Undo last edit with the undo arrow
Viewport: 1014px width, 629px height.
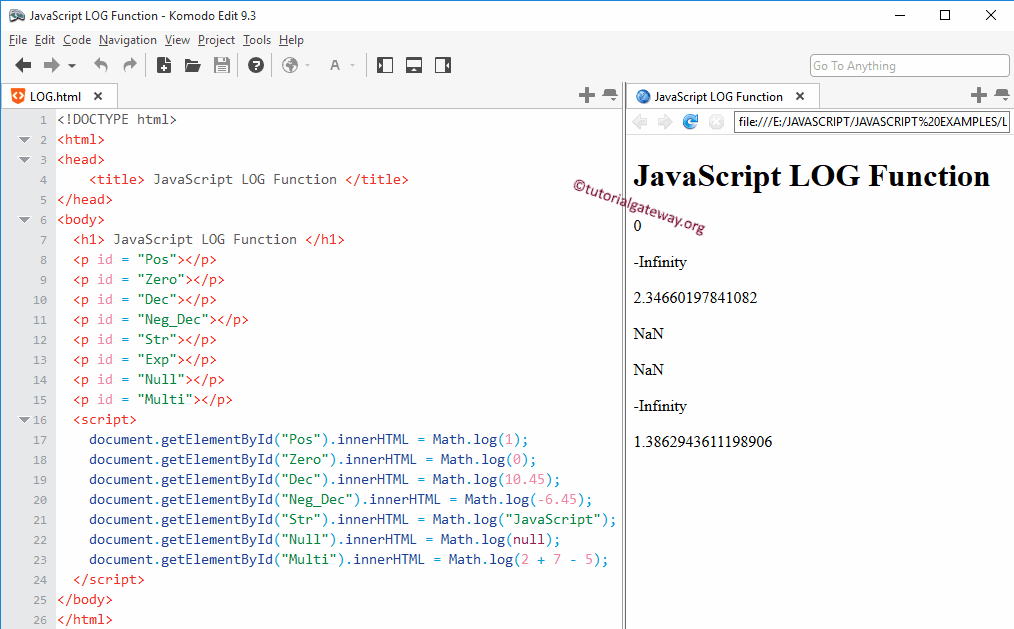click(100, 65)
